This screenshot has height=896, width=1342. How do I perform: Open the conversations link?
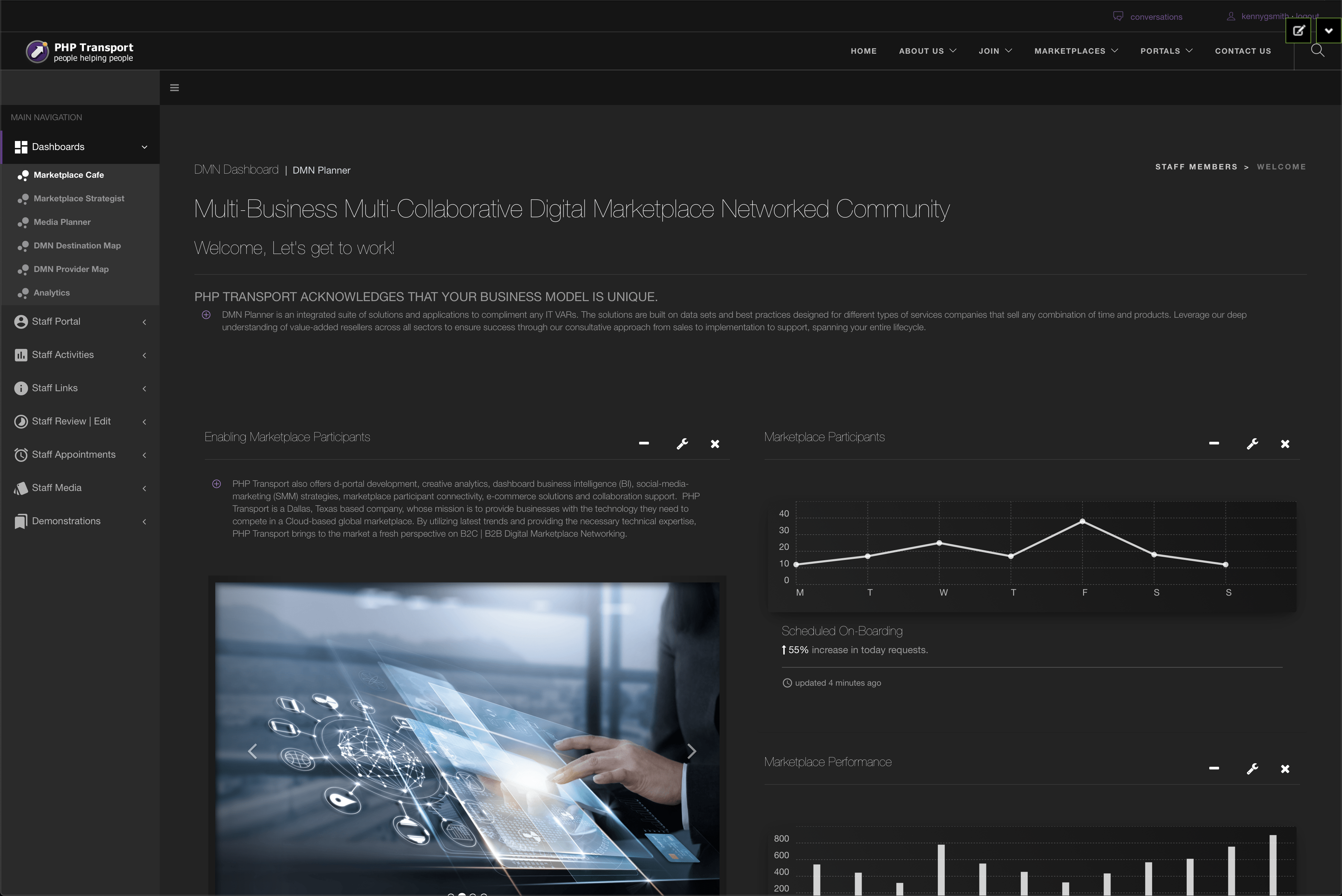tap(1155, 17)
